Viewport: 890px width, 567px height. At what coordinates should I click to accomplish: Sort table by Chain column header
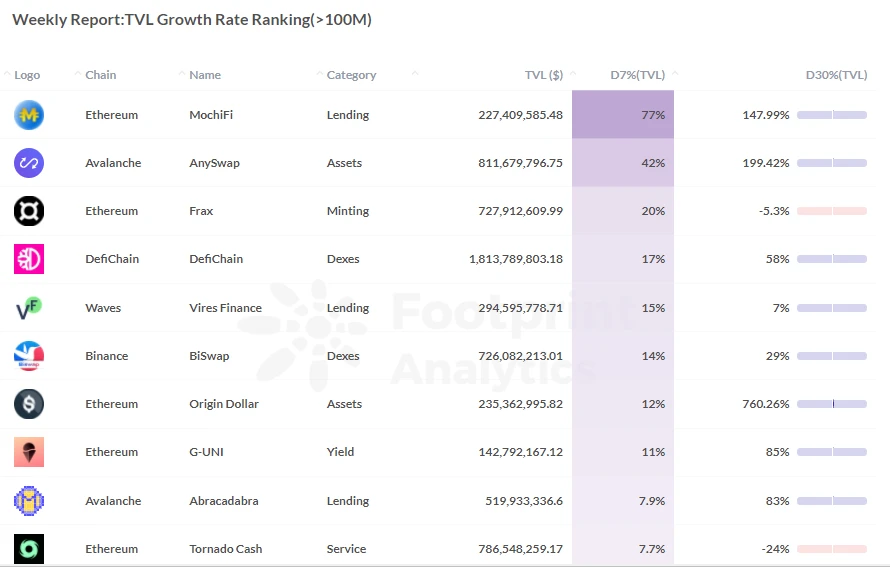coord(100,75)
